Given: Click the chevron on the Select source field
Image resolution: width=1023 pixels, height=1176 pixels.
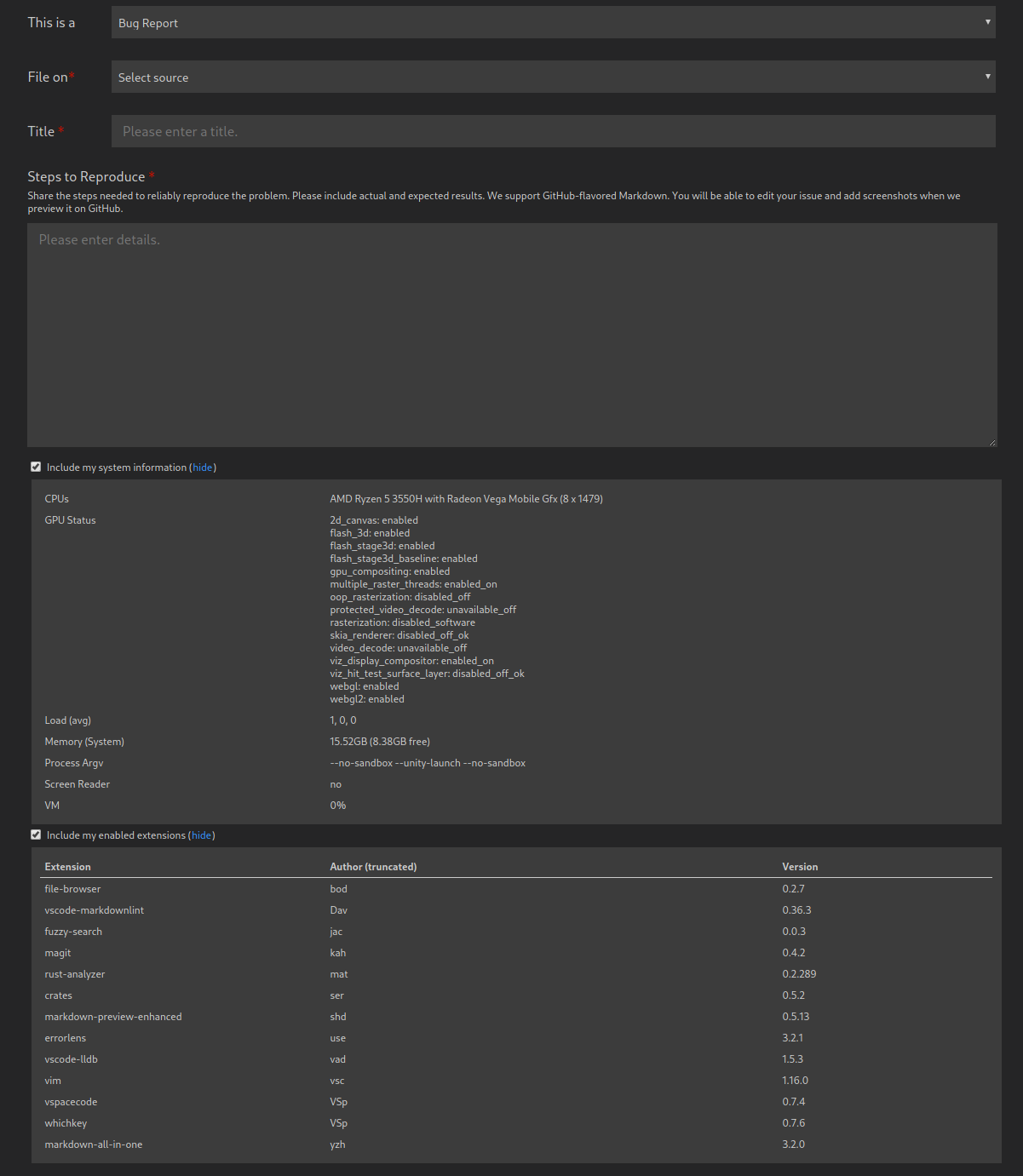Looking at the screenshot, I should (986, 77).
